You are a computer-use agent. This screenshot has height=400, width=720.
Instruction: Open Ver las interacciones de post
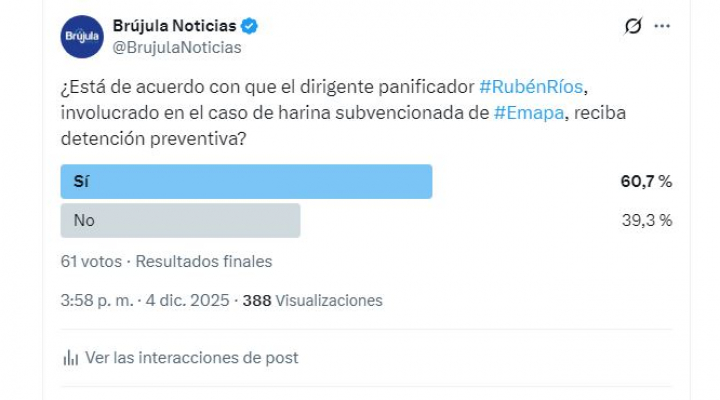click(x=192, y=357)
